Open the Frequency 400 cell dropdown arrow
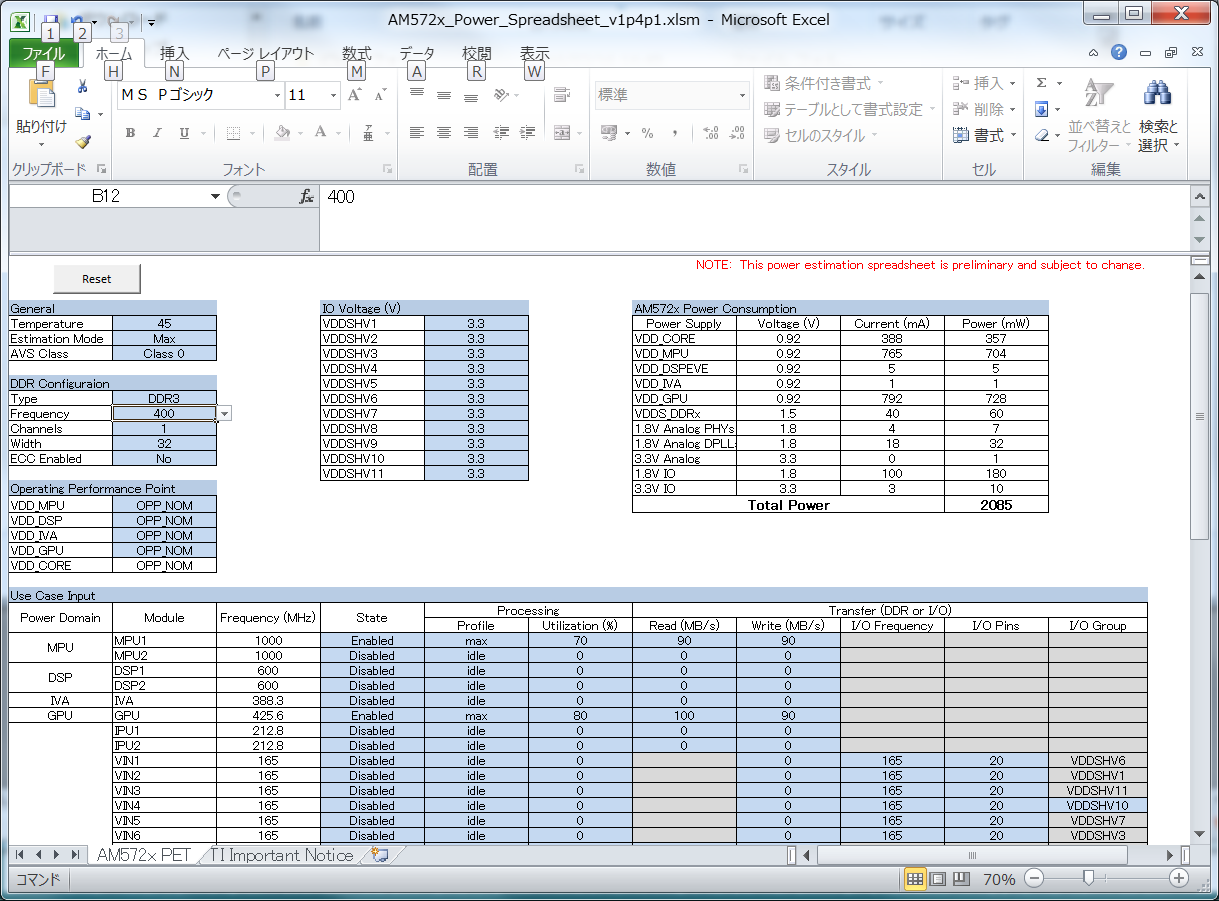The height and width of the screenshot is (901, 1219). pyautogui.click(x=225, y=413)
